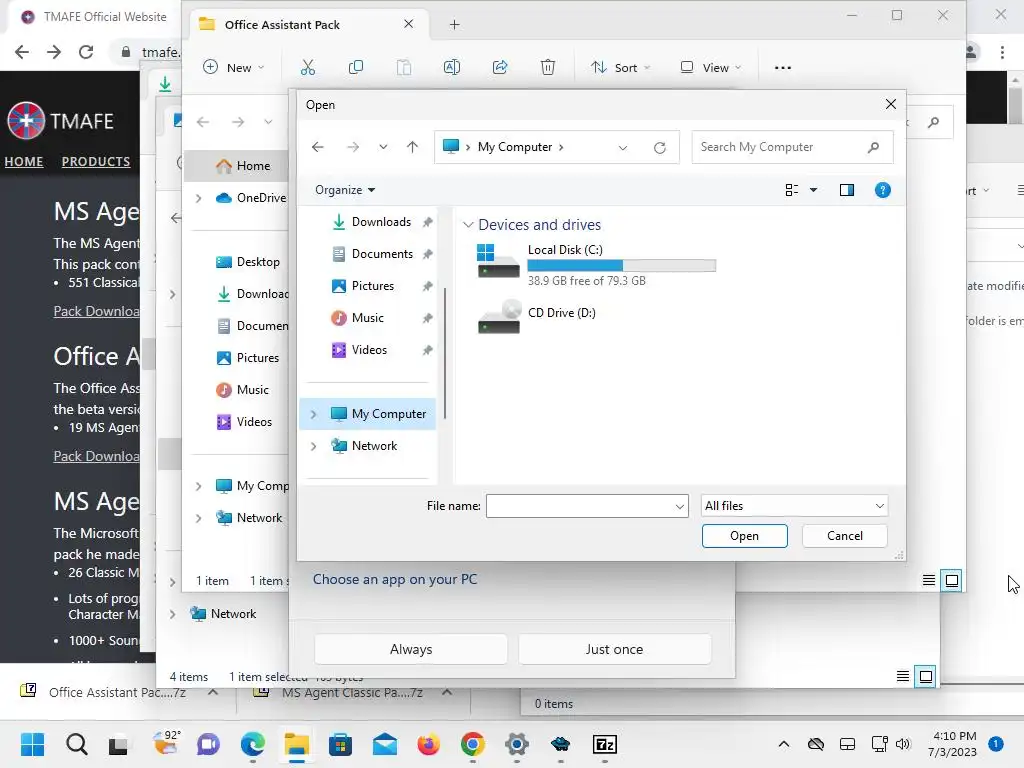Click the Refresh icon in Open dialog address bar
The width and height of the screenshot is (1024, 768).
660,148
